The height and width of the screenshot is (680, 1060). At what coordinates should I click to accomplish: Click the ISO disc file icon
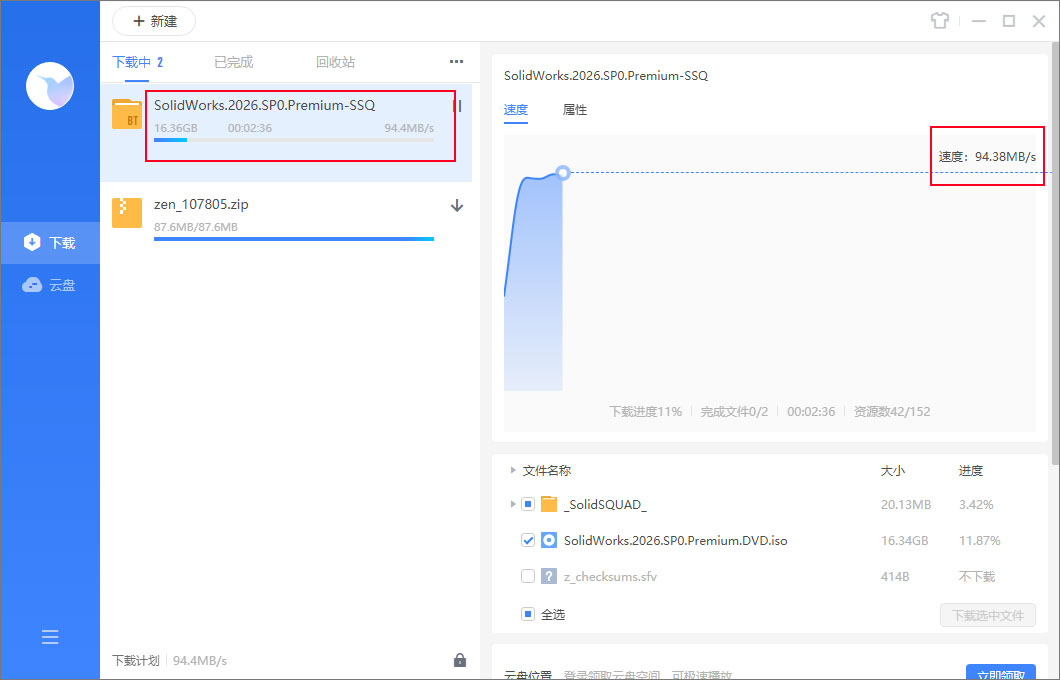549,540
